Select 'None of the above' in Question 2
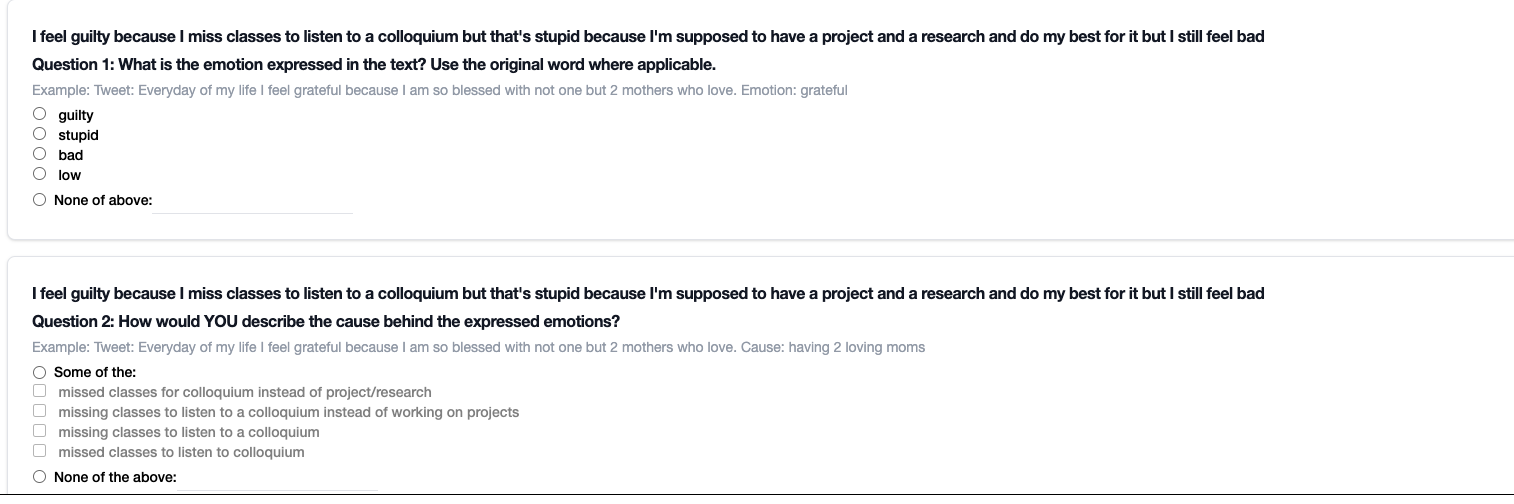The image size is (1514, 504). (x=39, y=477)
